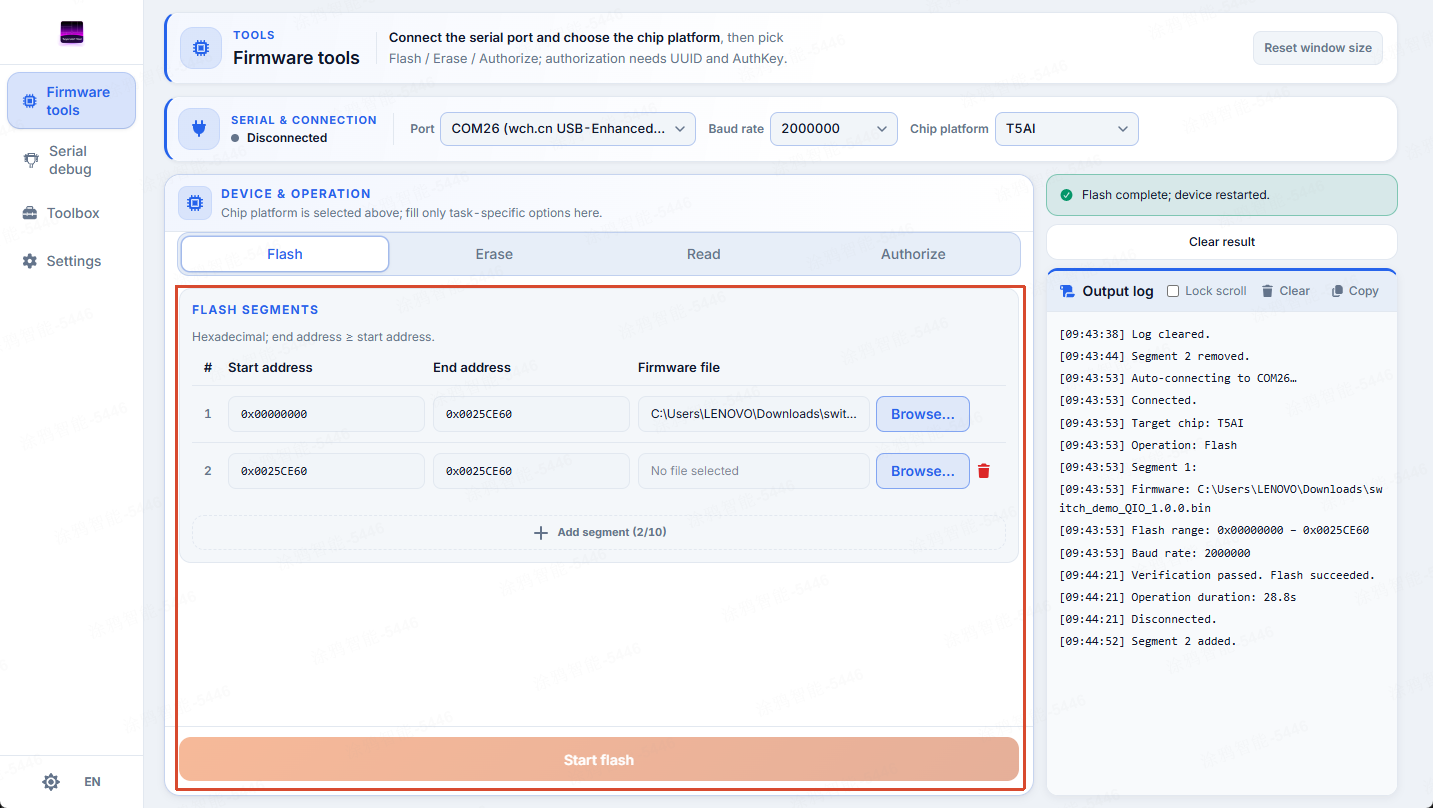Screen dimensions: 1433x808
Task: Click the Start flash button
Action: (599, 760)
